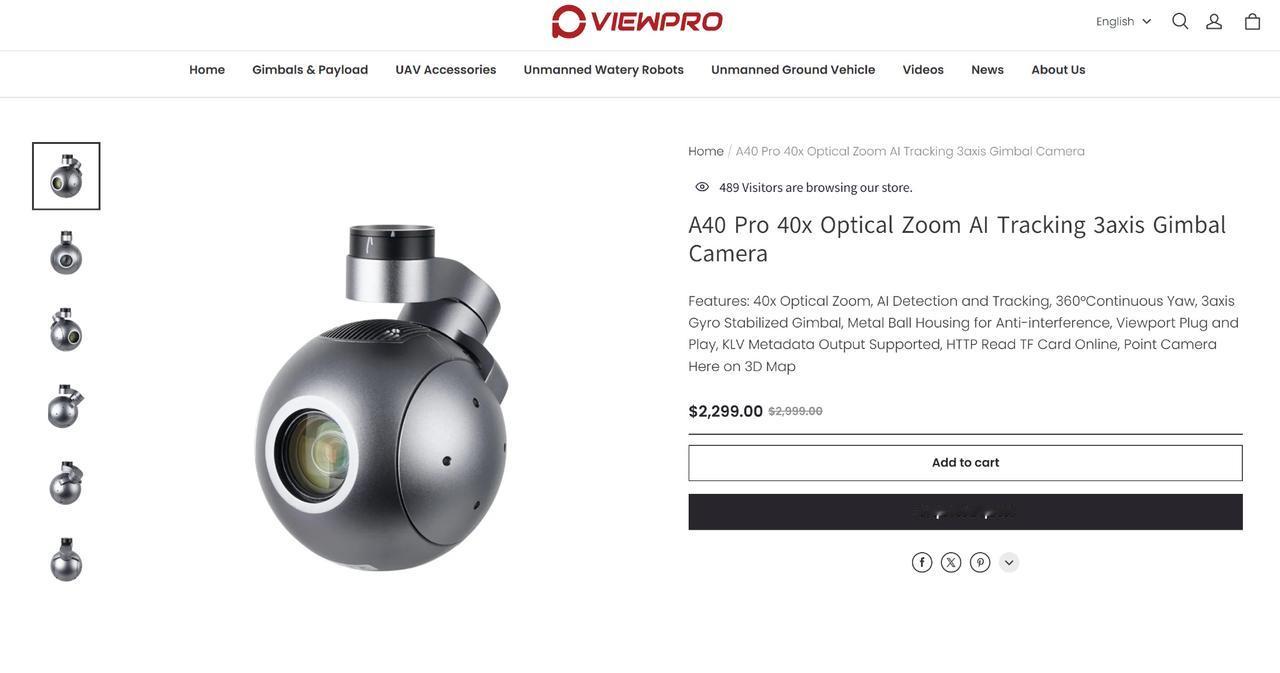Select the fourth gimbal side-view thumbnail
Image resolution: width=1280 pixels, height=673 pixels.
(x=66, y=407)
